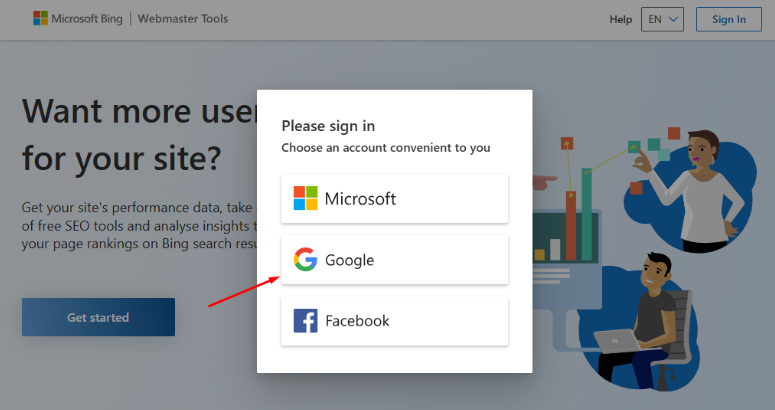Open the EN language dropdown
The width and height of the screenshot is (775, 410).
coord(661,19)
